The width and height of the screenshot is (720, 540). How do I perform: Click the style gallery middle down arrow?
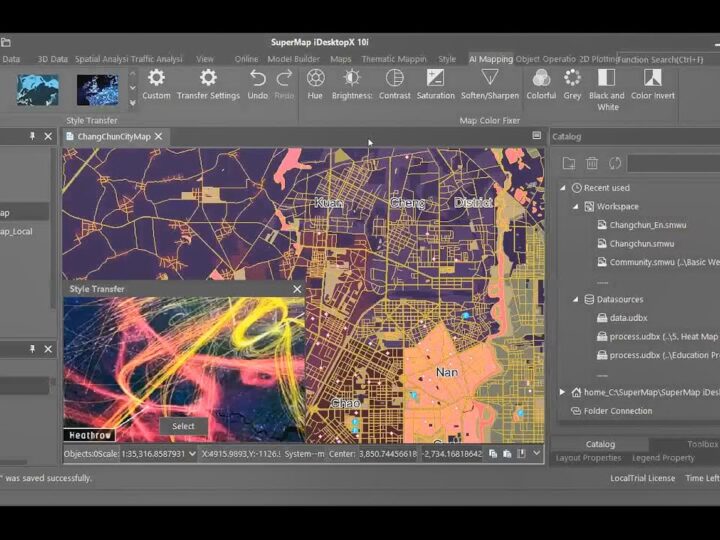(x=132, y=88)
